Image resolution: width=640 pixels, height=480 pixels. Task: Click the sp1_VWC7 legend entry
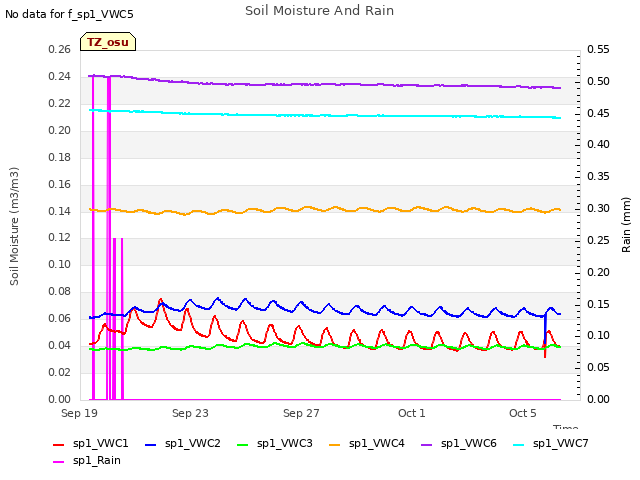[551, 444]
